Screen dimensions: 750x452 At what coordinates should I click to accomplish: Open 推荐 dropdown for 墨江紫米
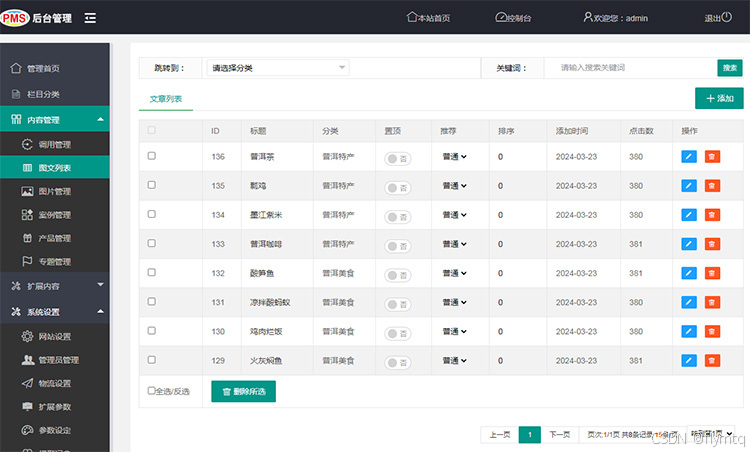(x=454, y=215)
